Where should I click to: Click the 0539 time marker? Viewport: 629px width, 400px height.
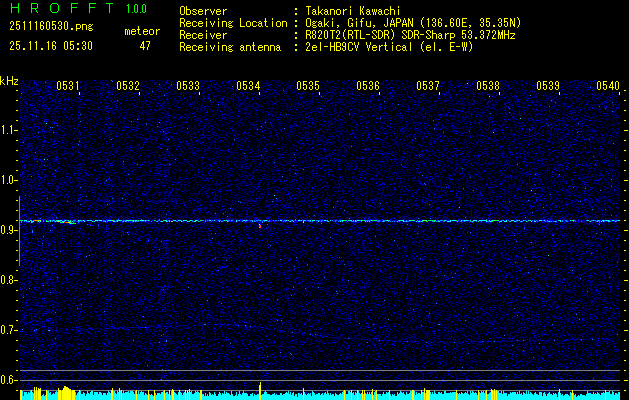pyautogui.click(x=548, y=85)
